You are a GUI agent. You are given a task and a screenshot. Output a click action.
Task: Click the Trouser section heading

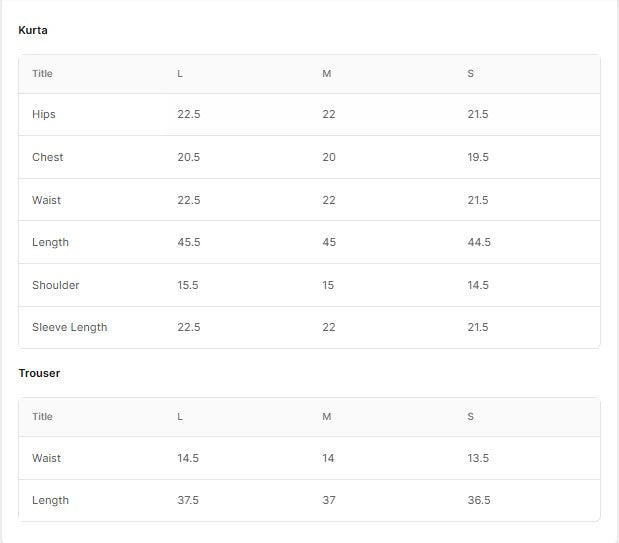pos(39,373)
